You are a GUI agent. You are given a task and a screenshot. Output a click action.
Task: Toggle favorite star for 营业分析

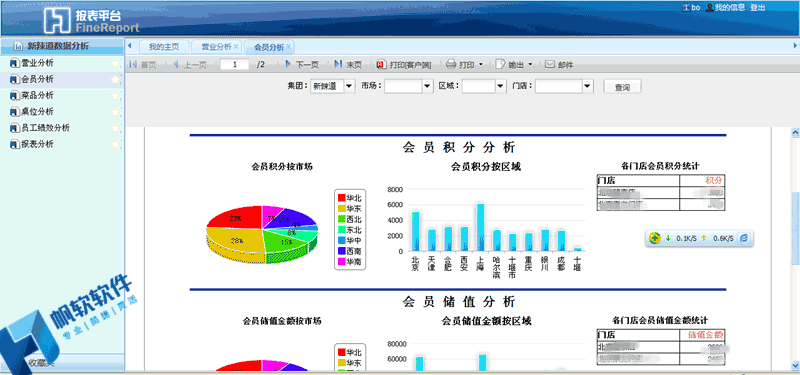coord(116,63)
